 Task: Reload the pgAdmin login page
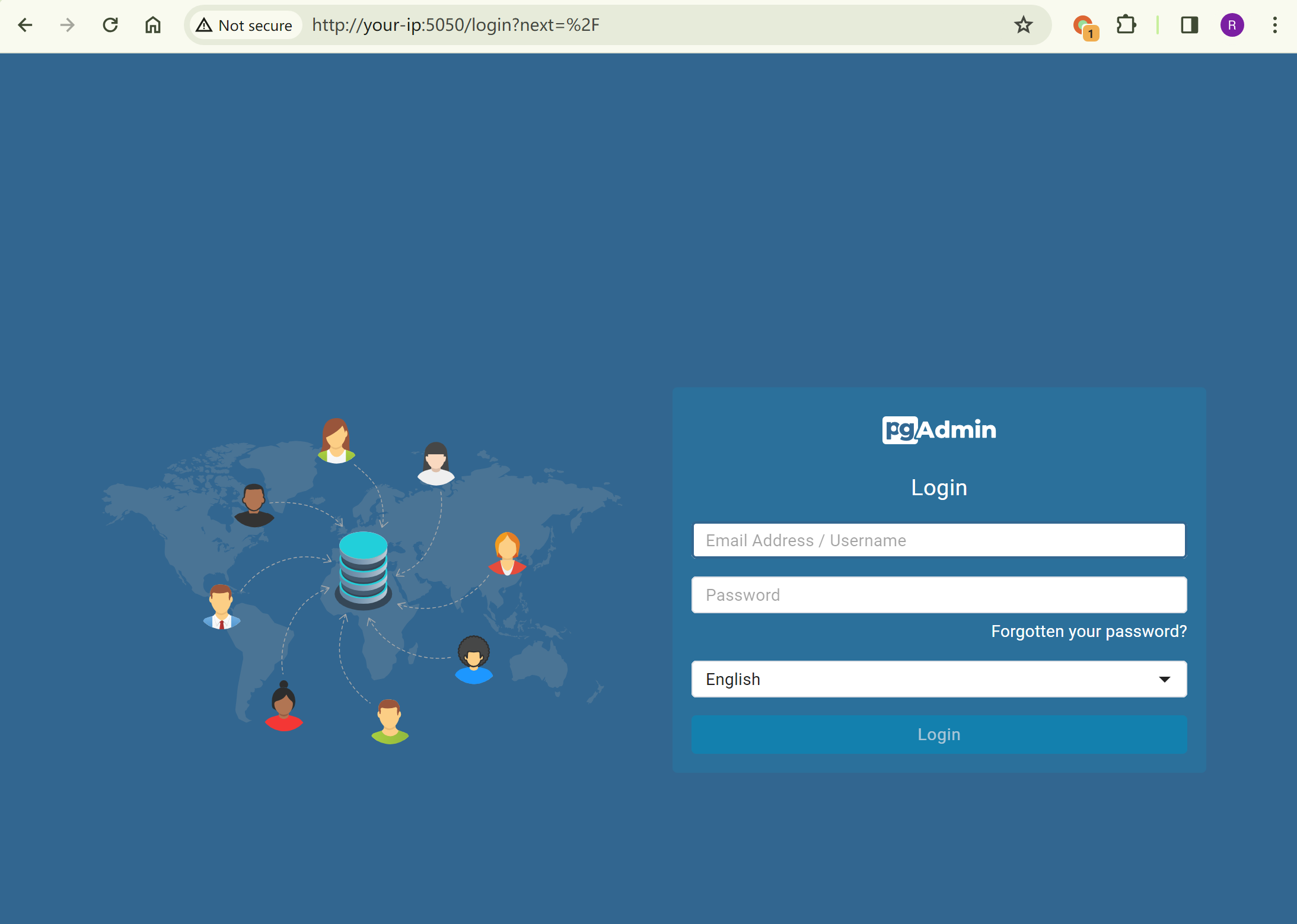click(x=110, y=25)
